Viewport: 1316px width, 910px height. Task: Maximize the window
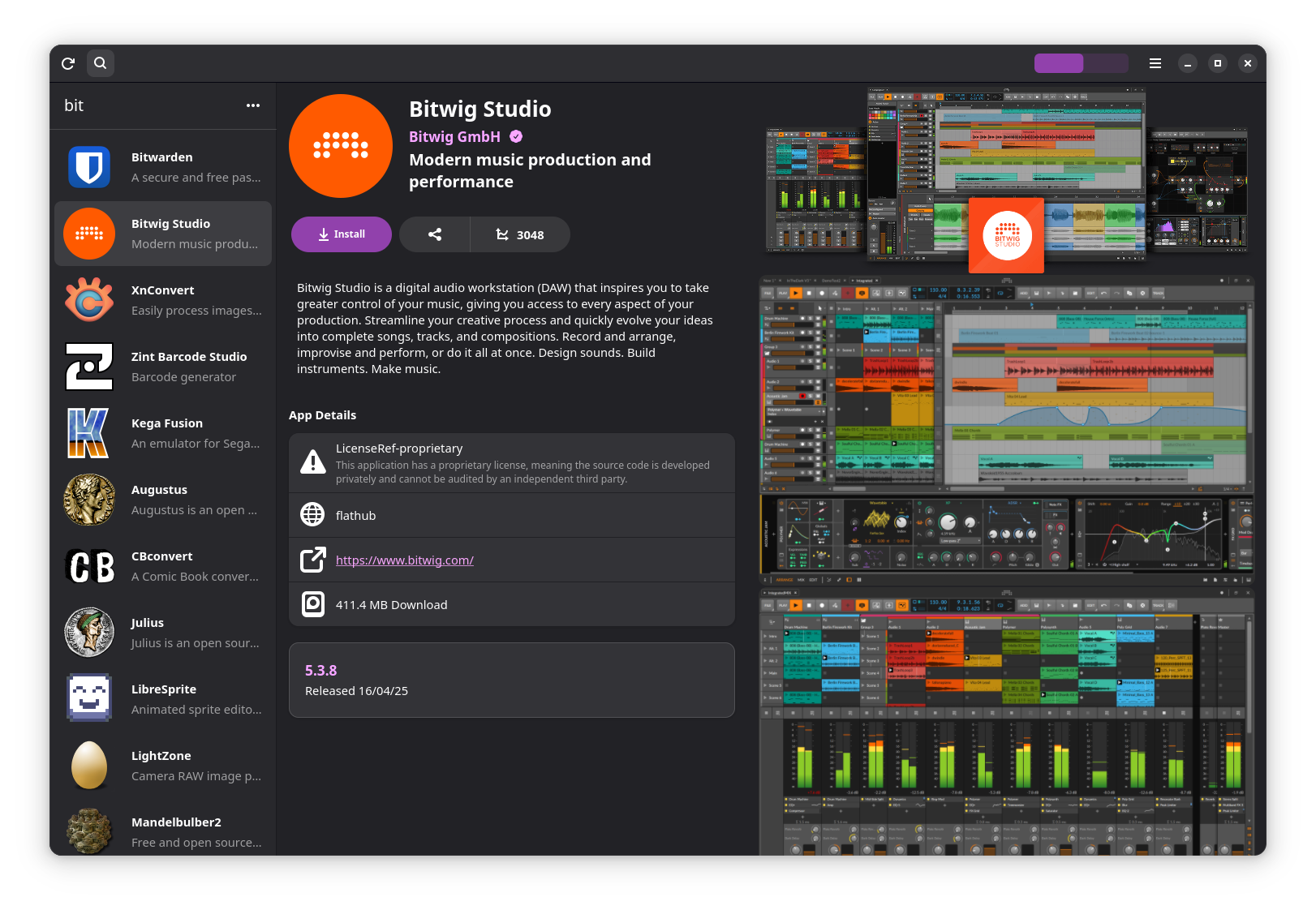(x=1217, y=63)
